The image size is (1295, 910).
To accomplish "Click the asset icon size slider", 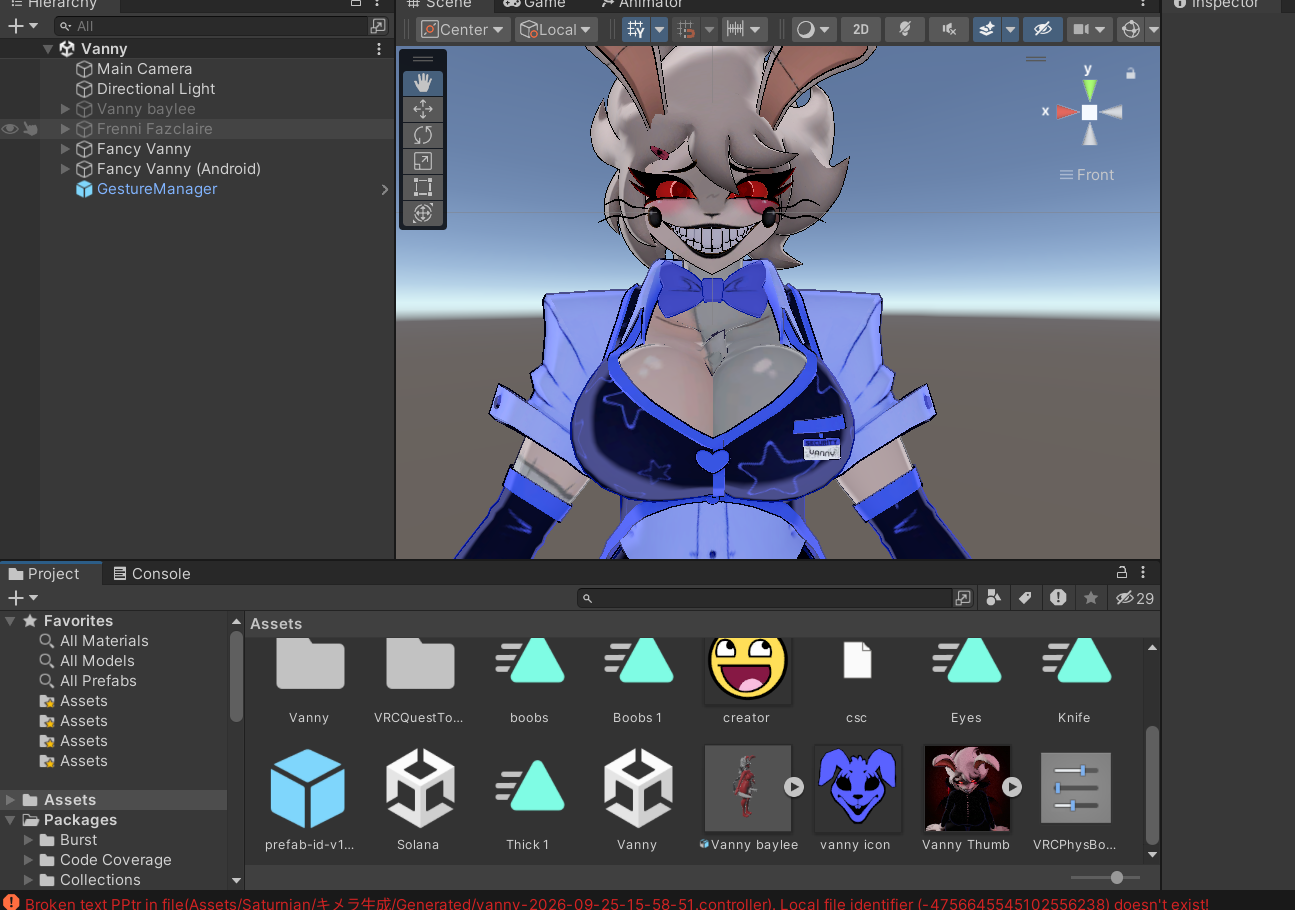I will tap(1106, 877).
